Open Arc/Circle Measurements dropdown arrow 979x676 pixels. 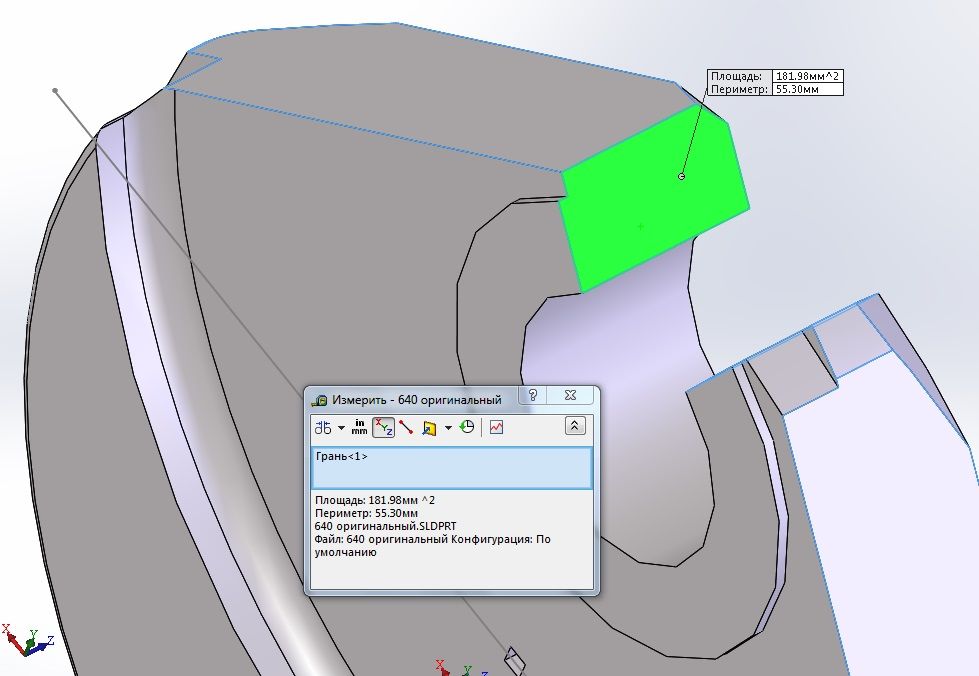point(342,428)
